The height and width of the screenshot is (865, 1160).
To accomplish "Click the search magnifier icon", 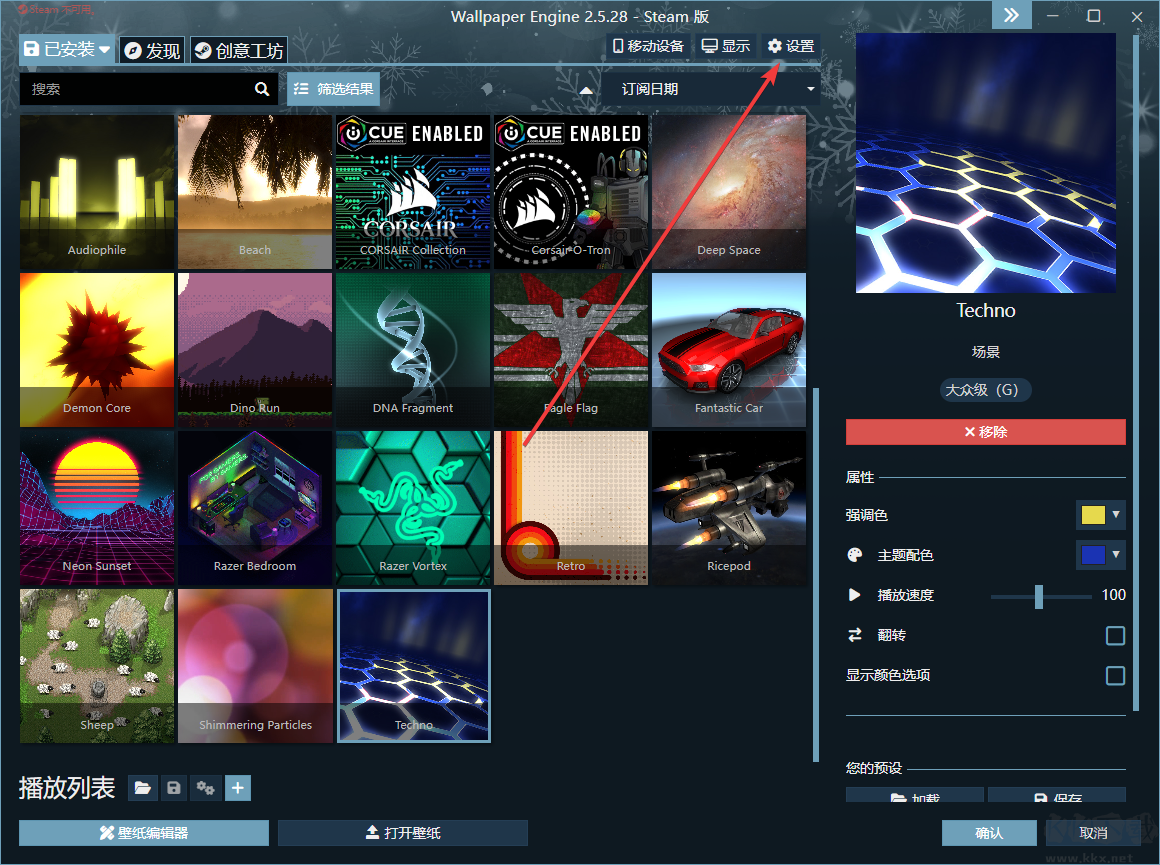I will 262,89.
